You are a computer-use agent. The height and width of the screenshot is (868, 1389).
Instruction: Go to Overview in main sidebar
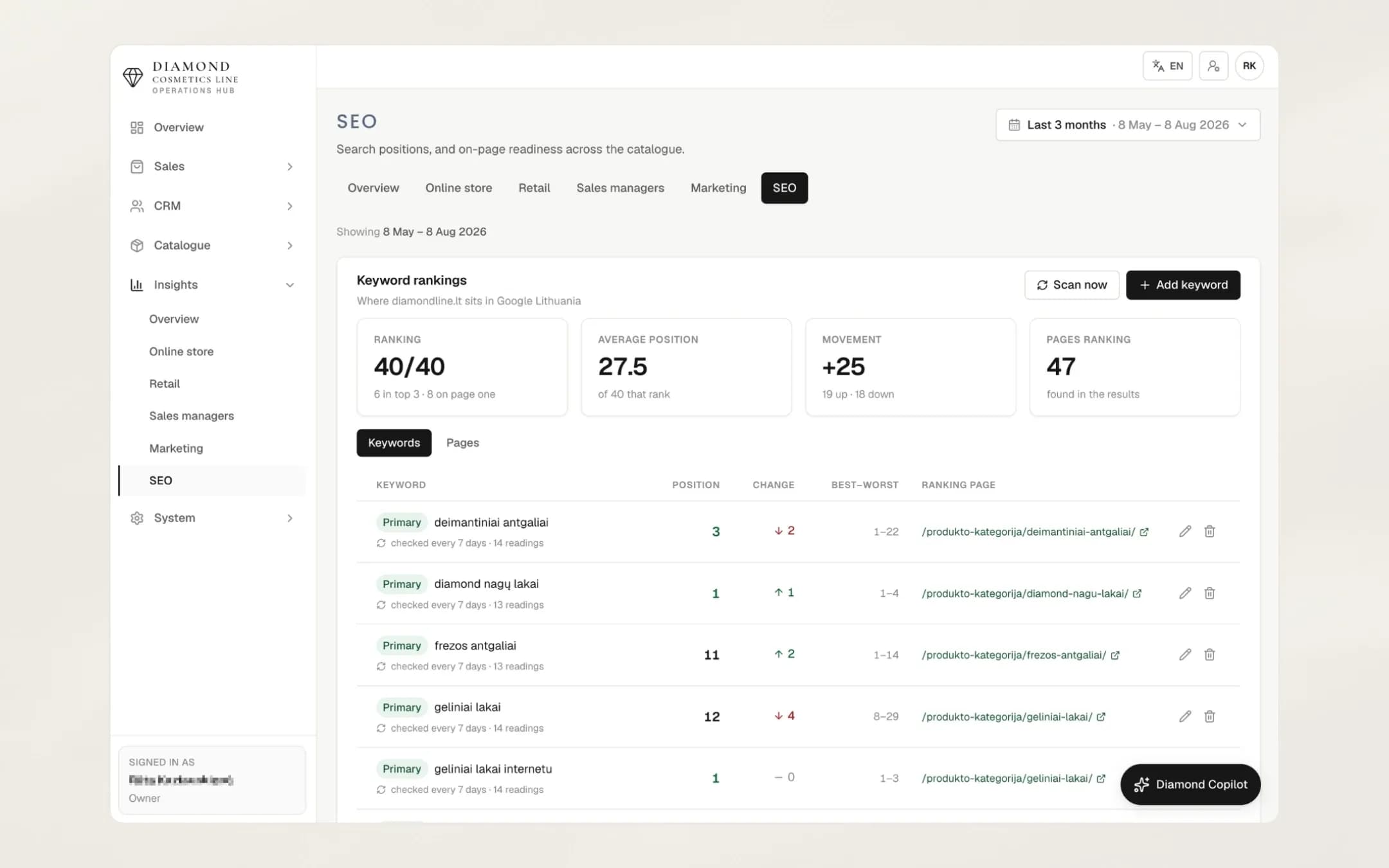coord(212,127)
